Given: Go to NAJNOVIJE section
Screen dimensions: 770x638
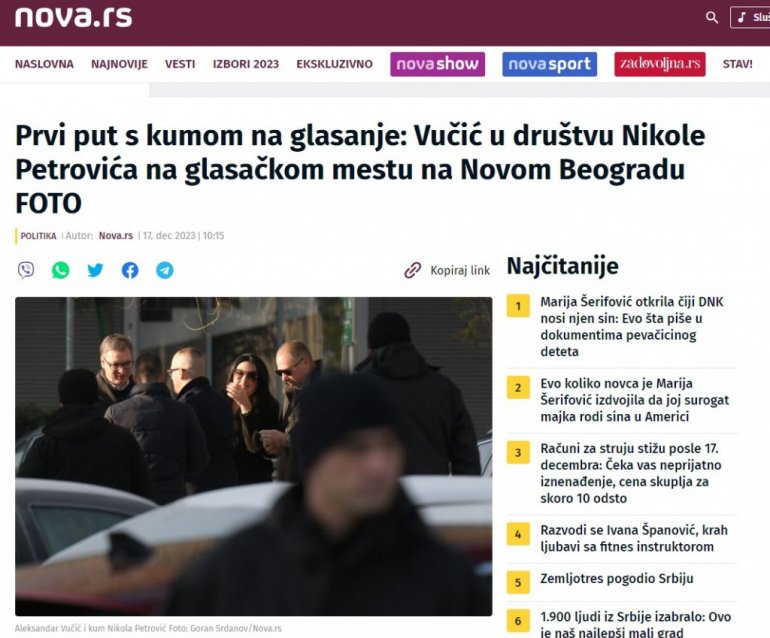Looking at the screenshot, I should tap(119, 64).
